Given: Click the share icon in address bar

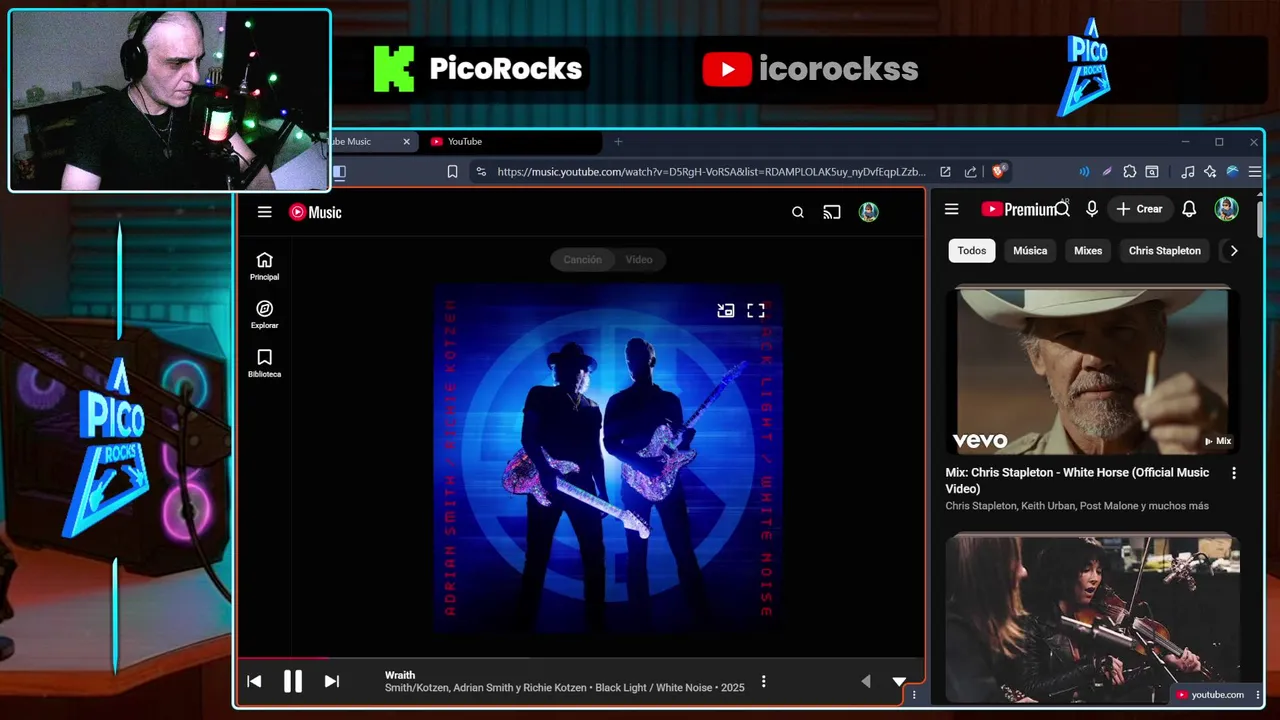Looking at the screenshot, I should [970, 172].
